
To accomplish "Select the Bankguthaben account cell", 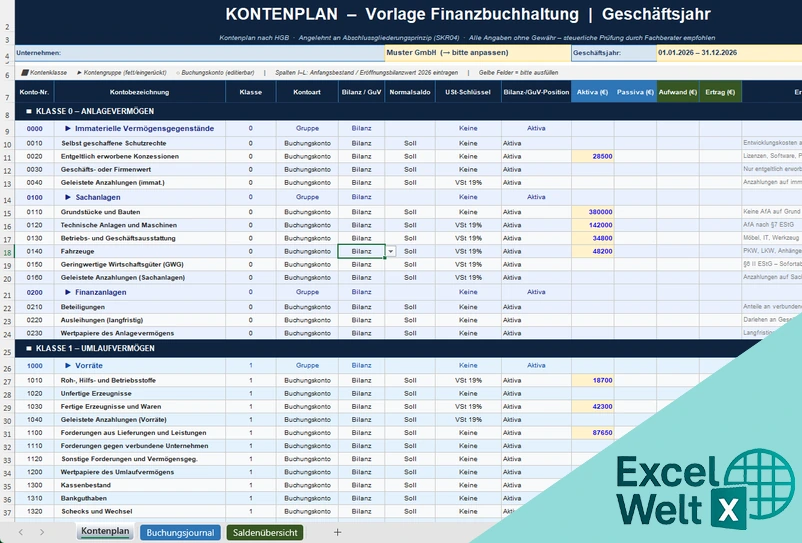I will pyautogui.click(x=139, y=498).
